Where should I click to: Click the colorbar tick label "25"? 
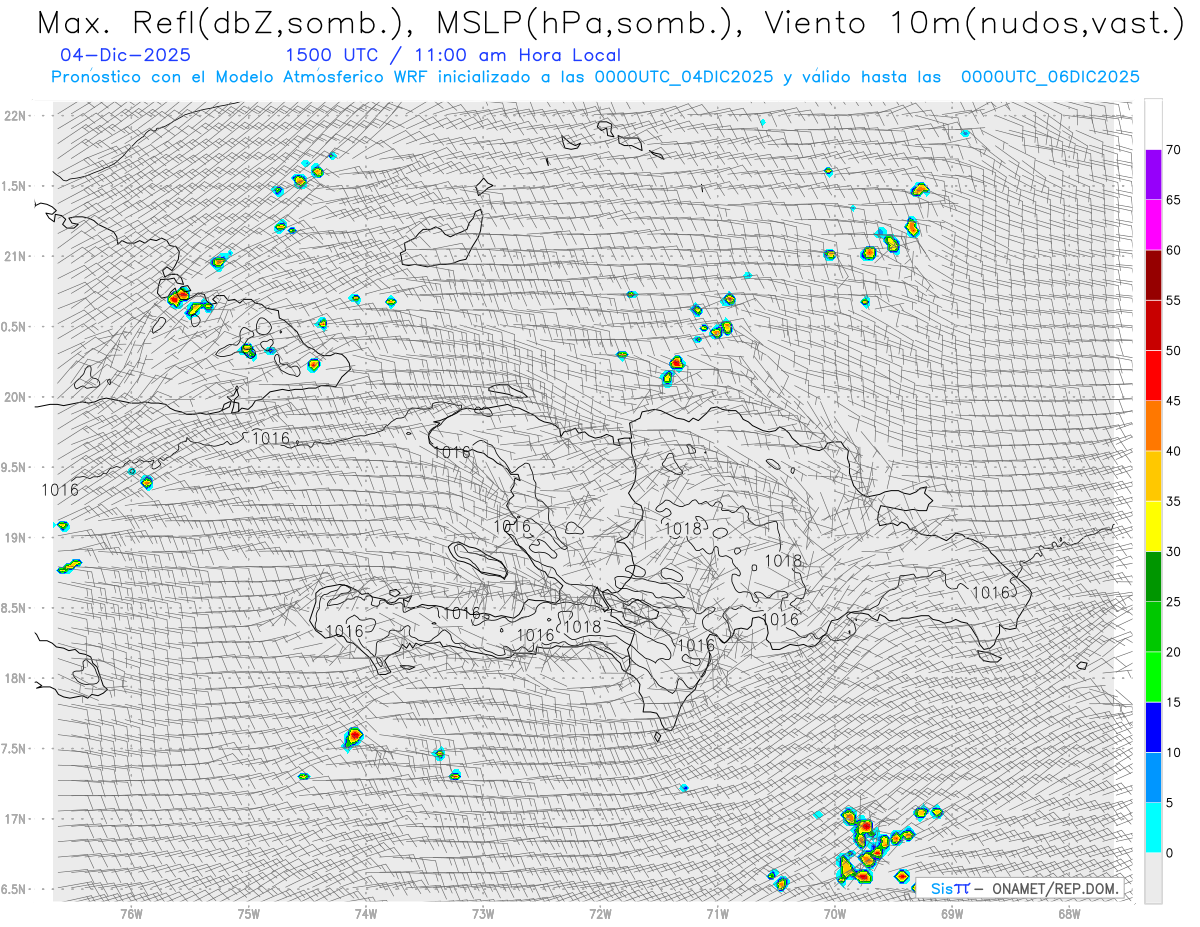pyautogui.click(x=1174, y=601)
